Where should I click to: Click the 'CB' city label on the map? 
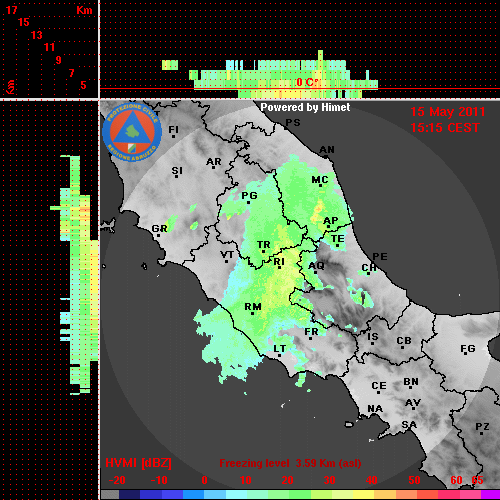pyautogui.click(x=404, y=341)
